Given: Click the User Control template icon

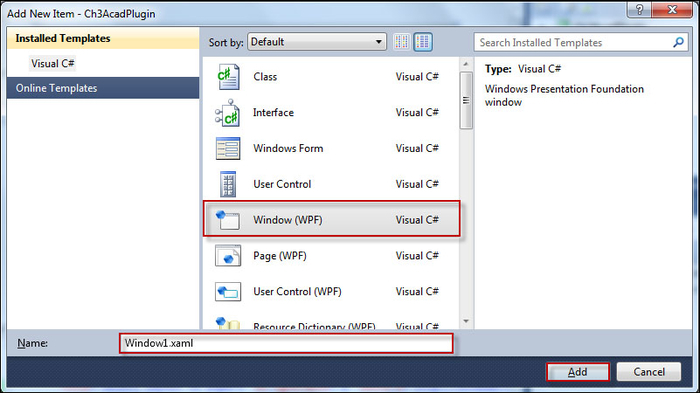Looking at the screenshot, I should pyautogui.click(x=228, y=184).
